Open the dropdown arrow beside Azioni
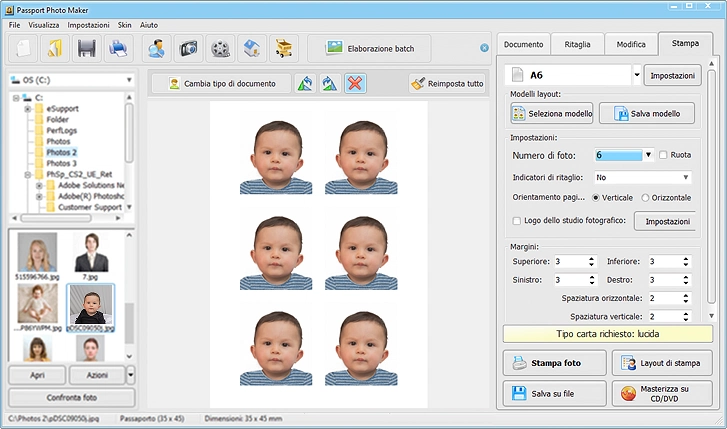Viewport: 727px width, 429px height. coord(130,375)
